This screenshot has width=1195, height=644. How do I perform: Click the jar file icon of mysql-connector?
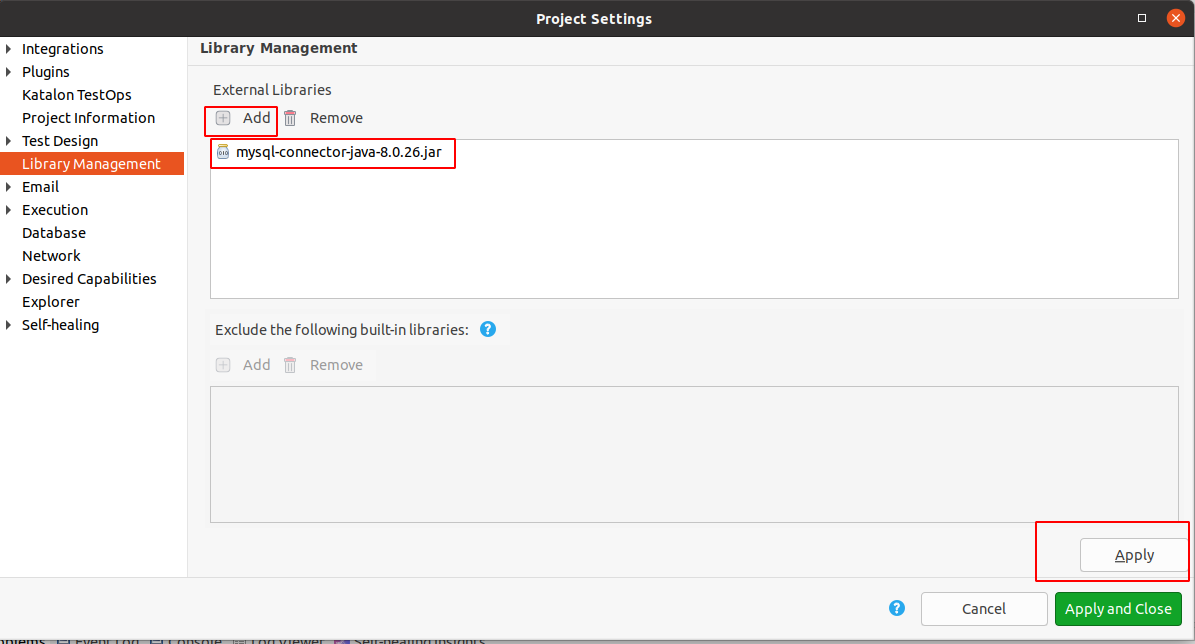223,152
